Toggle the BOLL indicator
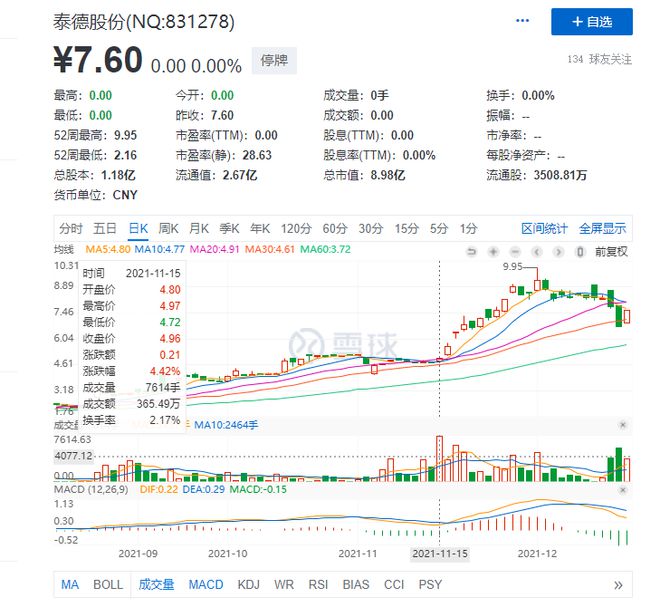The height and width of the screenshot is (607, 660). (108, 585)
